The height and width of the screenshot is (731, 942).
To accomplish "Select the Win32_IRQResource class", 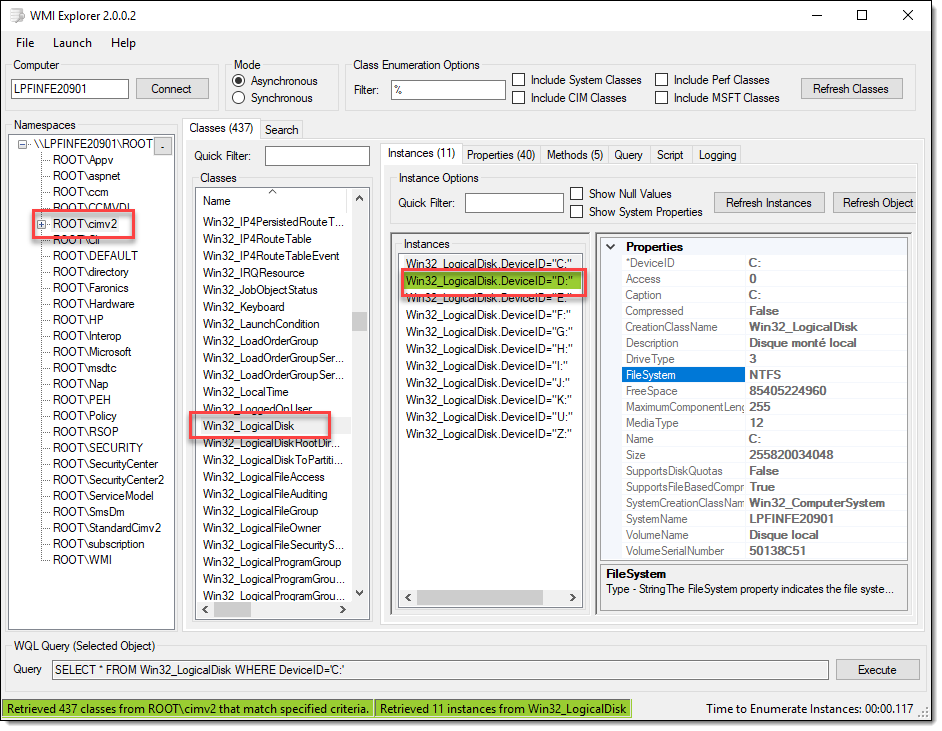I will point(254,273).
